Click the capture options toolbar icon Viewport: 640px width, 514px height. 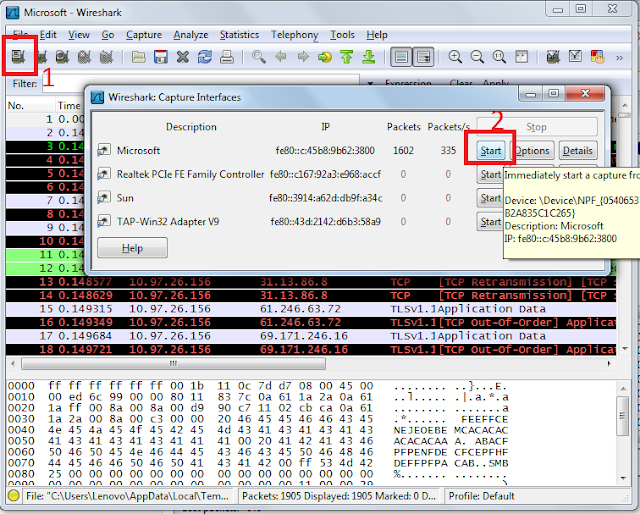(x=41, y=57)
